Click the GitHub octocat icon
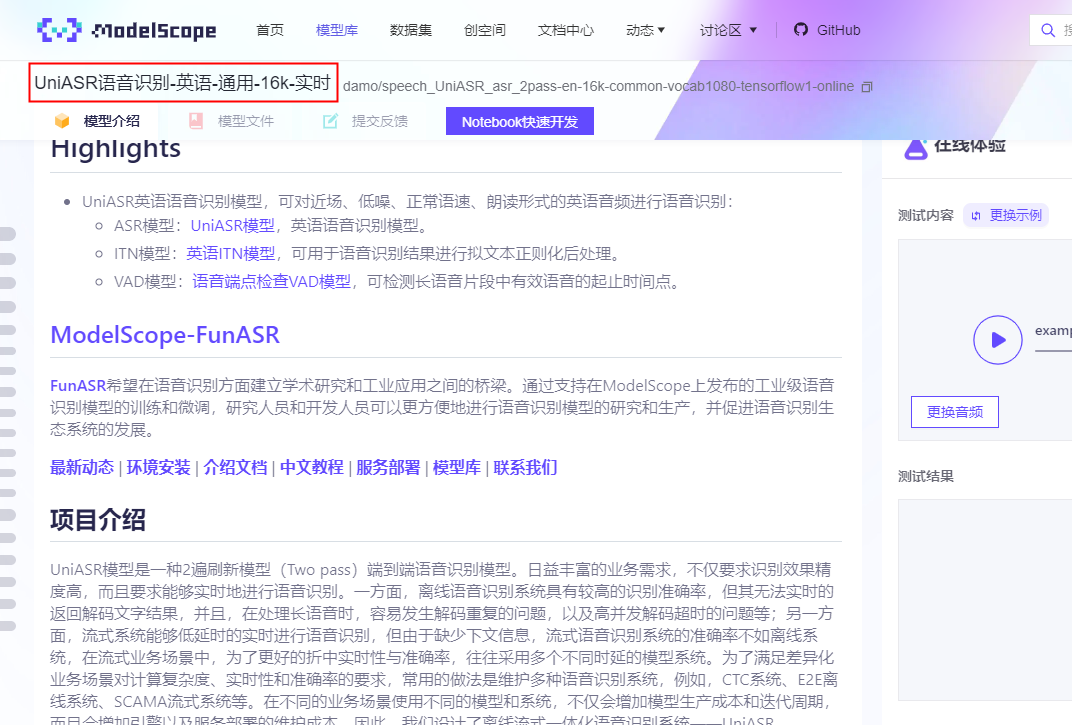The width and height of the screenshot is (1072, 725). [801, 29]
